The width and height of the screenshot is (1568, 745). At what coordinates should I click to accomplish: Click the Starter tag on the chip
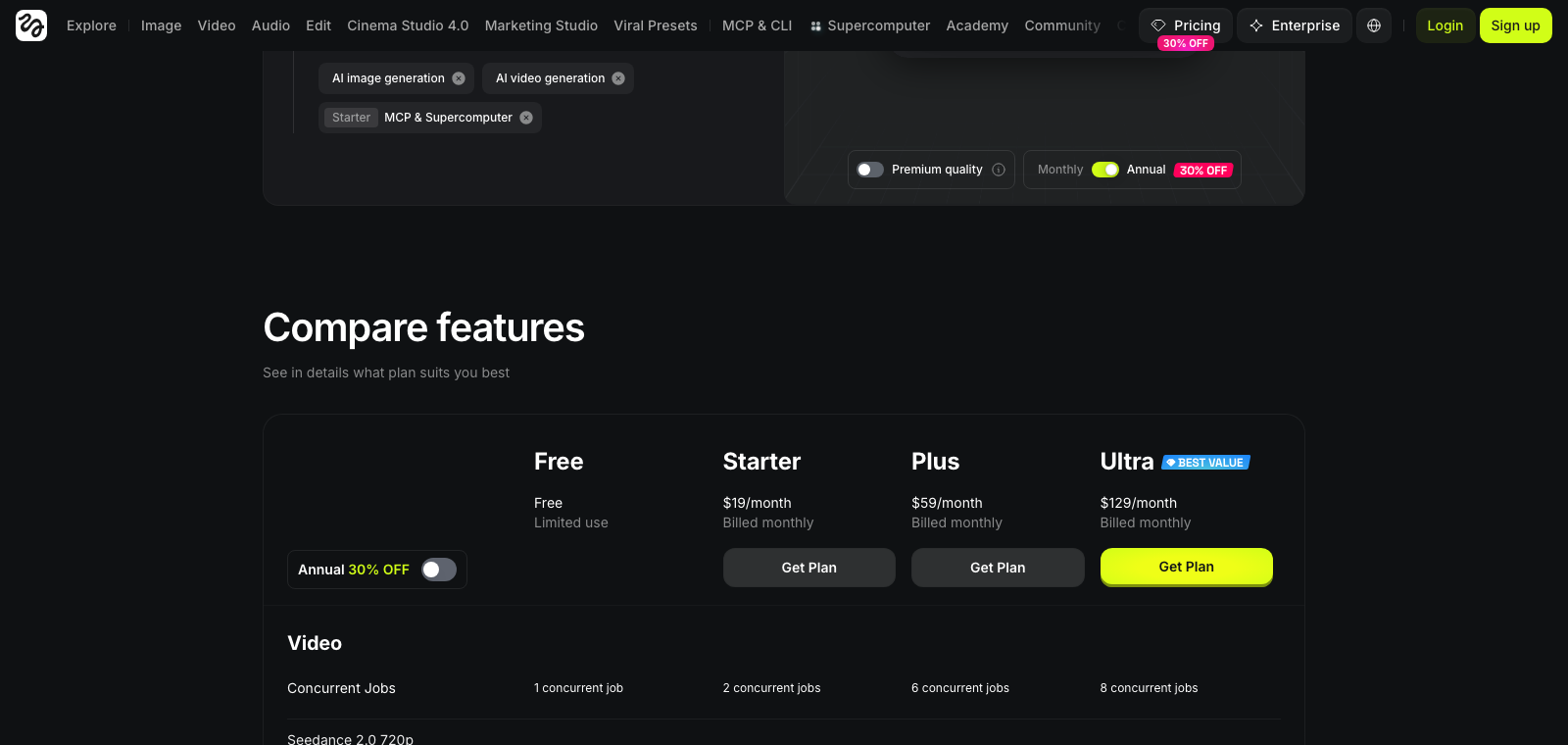click(x=351, y=118)
